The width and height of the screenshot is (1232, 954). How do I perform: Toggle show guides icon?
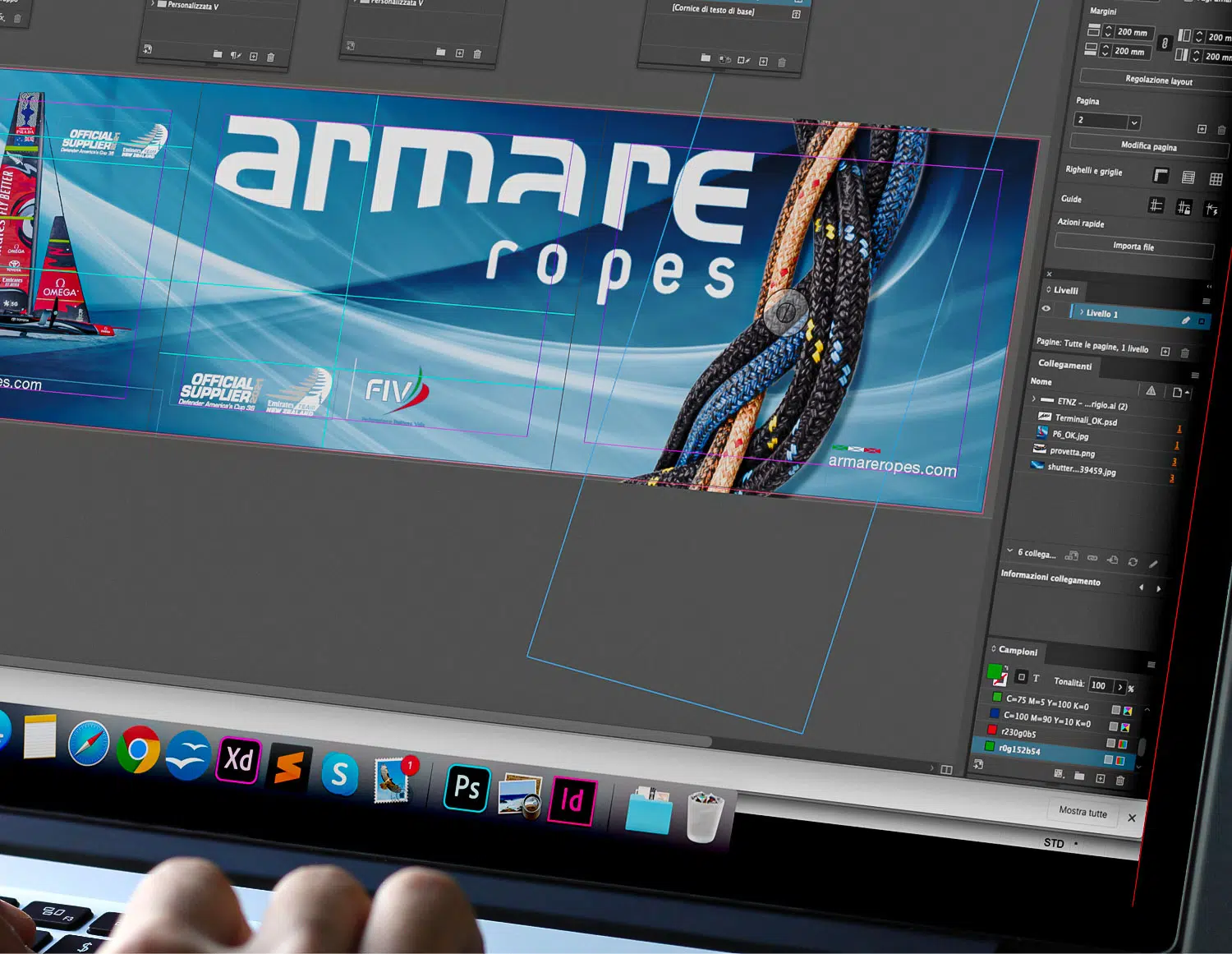pos(1156,205)
